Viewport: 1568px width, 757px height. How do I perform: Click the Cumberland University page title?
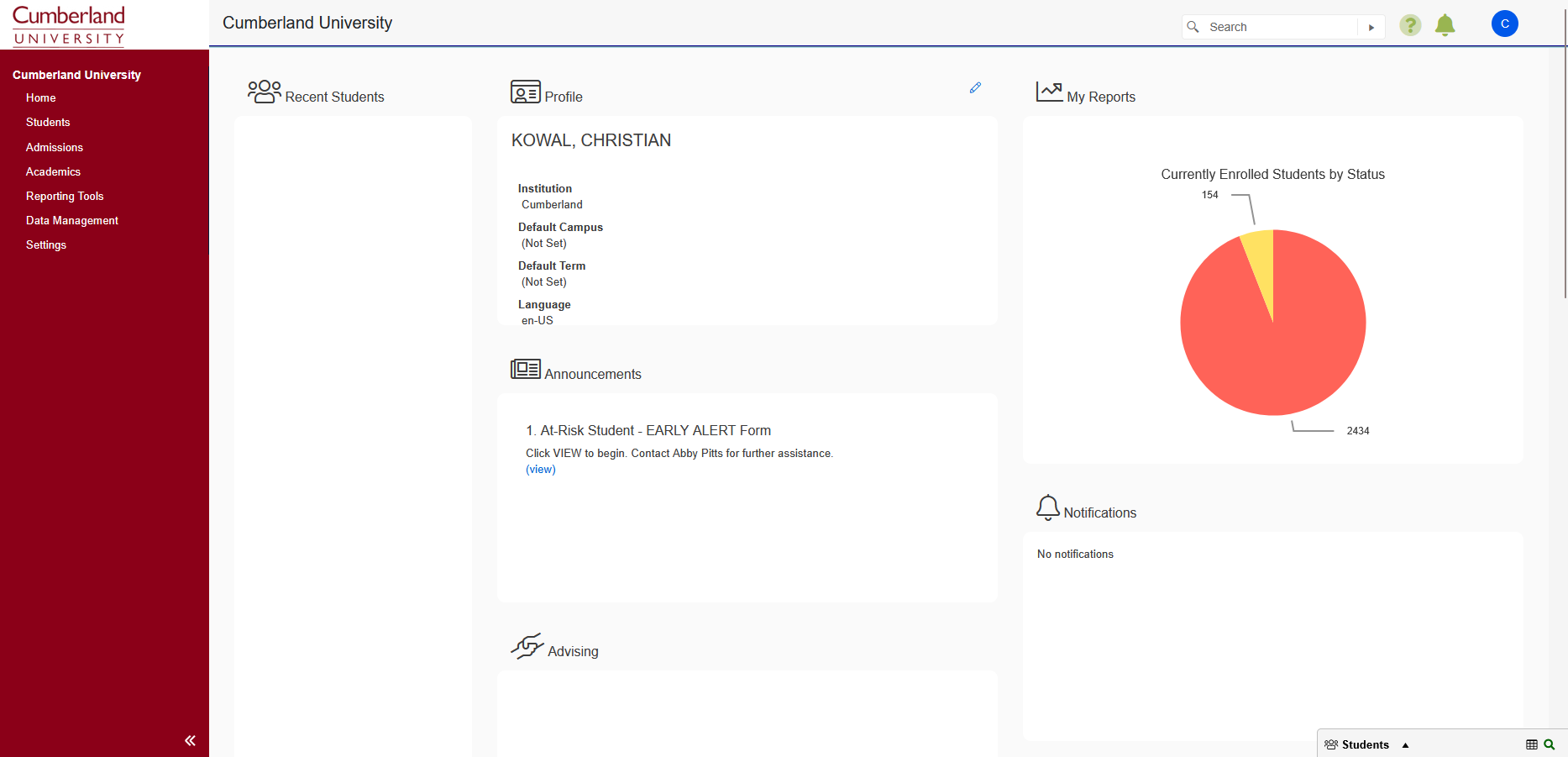click(x=307, y=23)
